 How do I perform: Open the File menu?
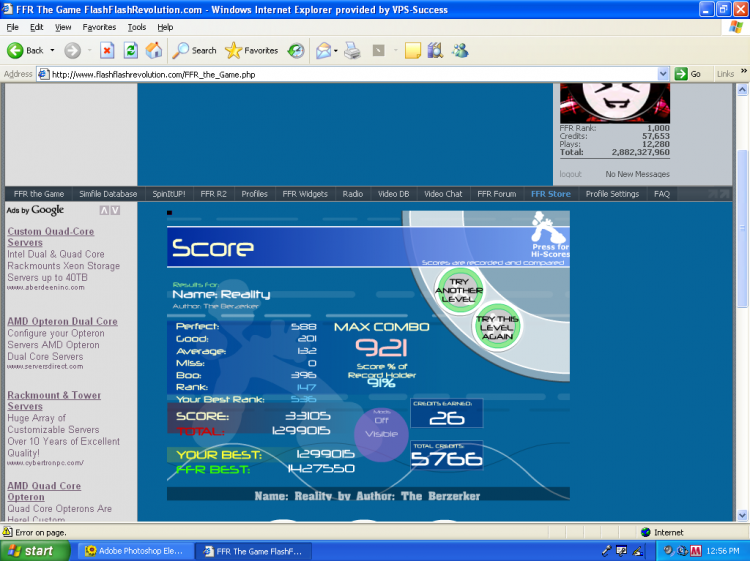pyautogui.click(x=12, y=27)
